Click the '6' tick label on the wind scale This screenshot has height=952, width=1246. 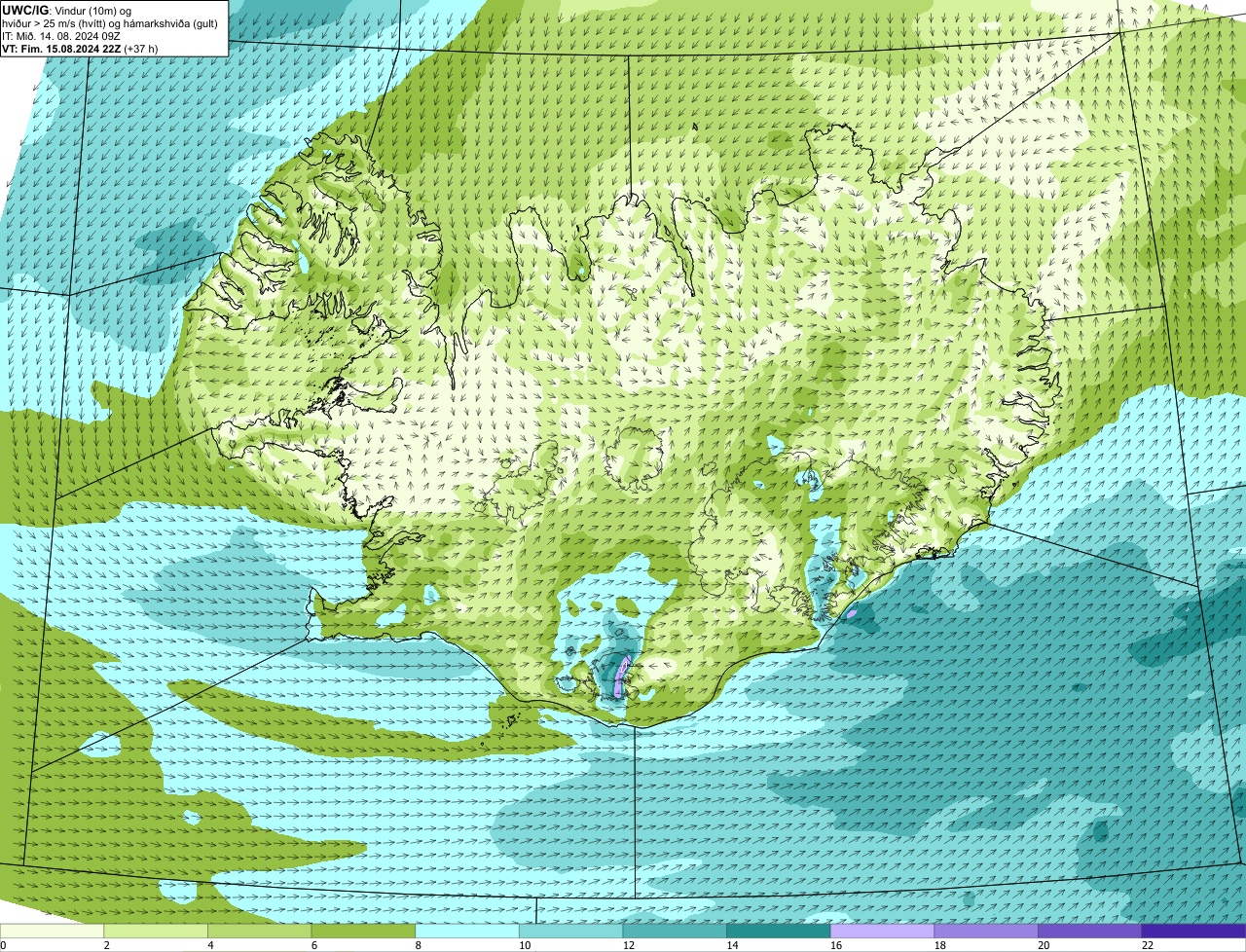click(314, 945)
